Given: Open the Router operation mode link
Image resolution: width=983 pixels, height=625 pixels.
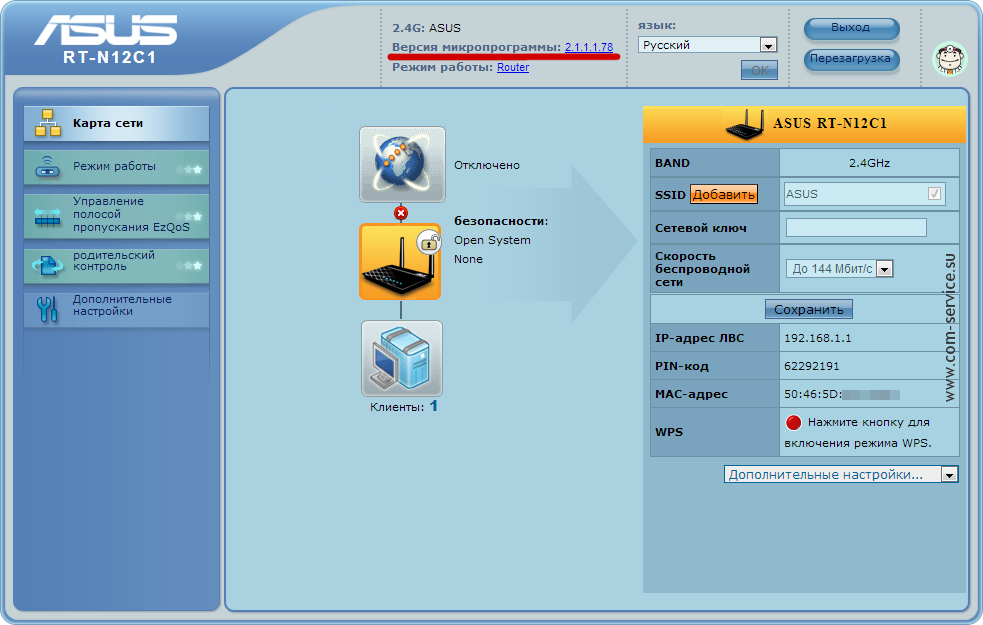Looking at the screenshot, I should tap(513, 67).
